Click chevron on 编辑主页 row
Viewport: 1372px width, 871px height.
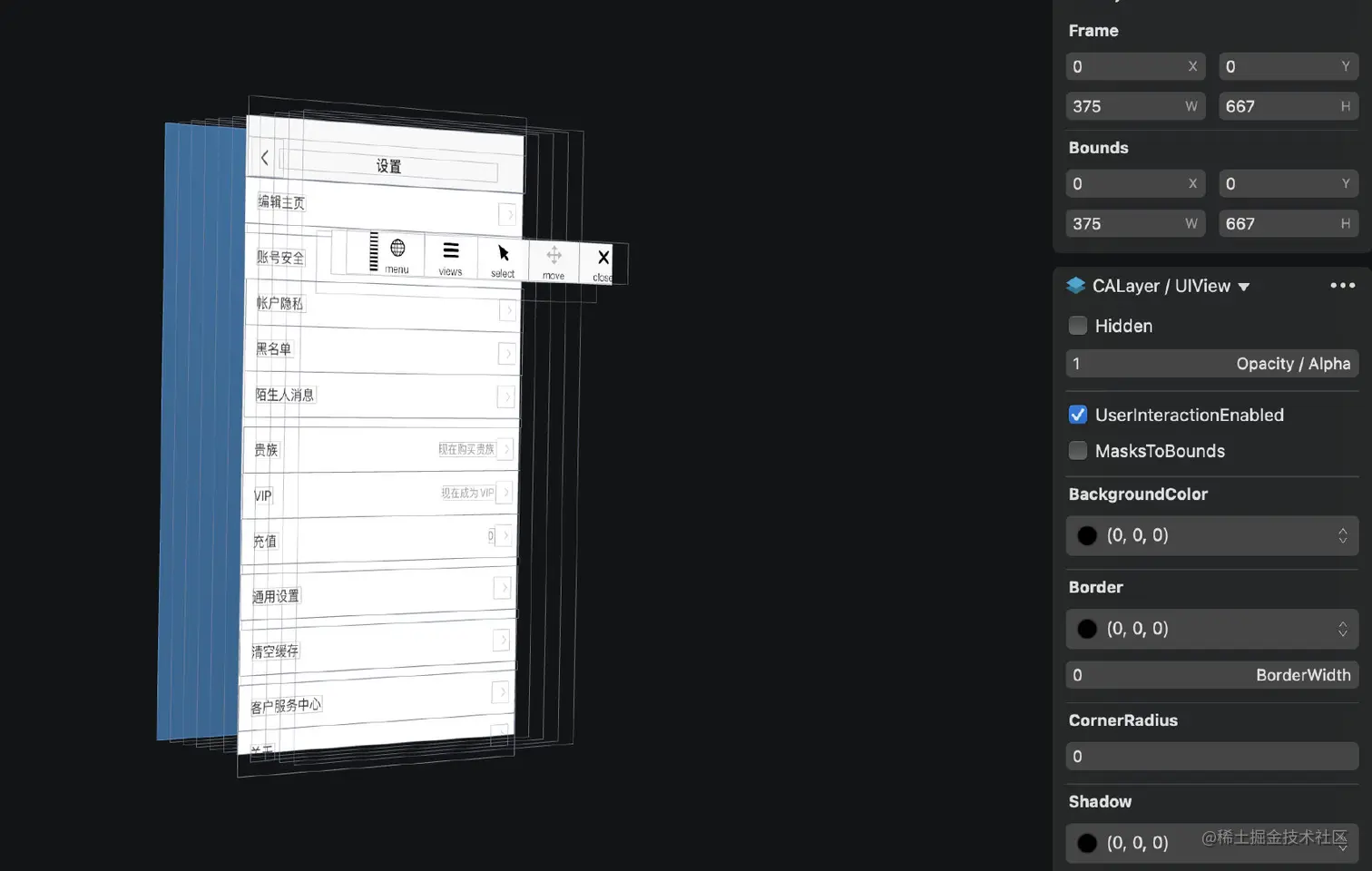pos(508,215)
